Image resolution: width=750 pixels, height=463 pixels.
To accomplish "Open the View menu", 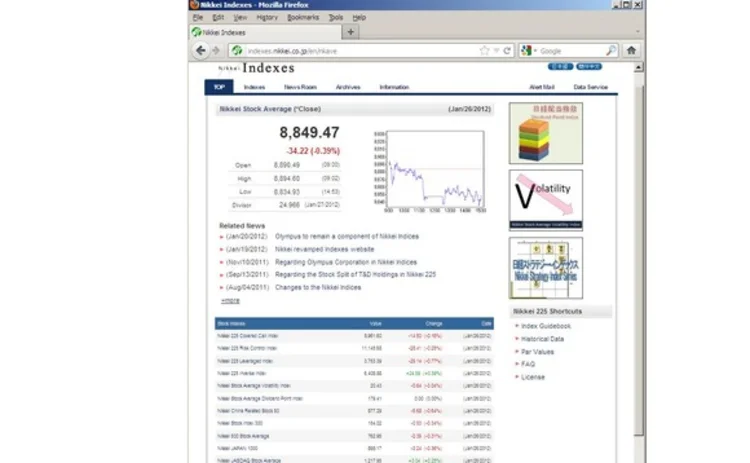I will (240, 17).
